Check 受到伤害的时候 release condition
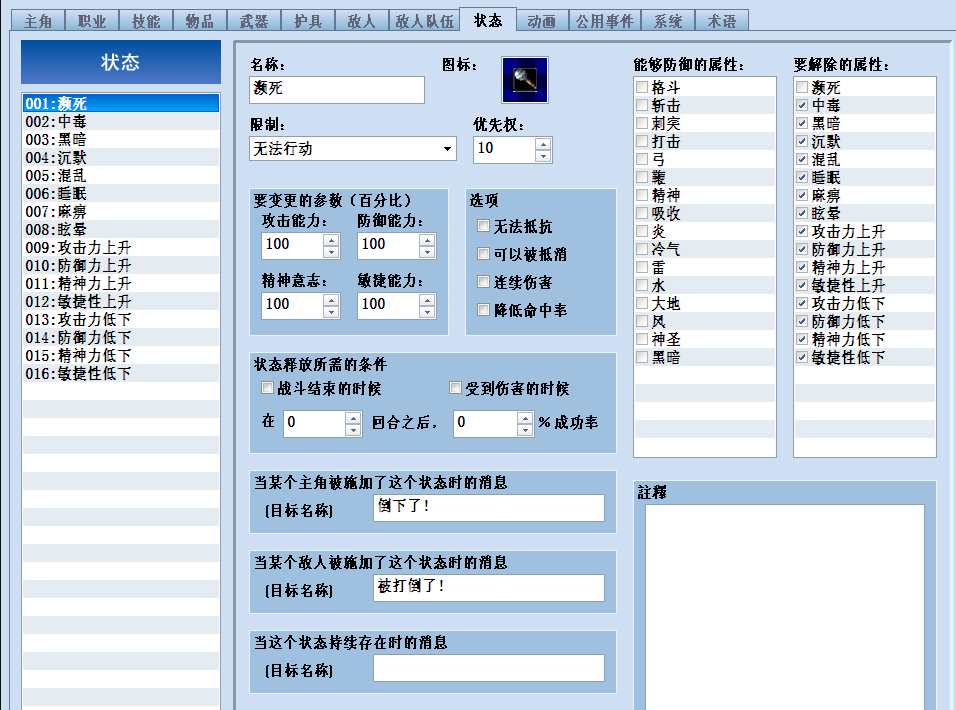 (455, 388)
